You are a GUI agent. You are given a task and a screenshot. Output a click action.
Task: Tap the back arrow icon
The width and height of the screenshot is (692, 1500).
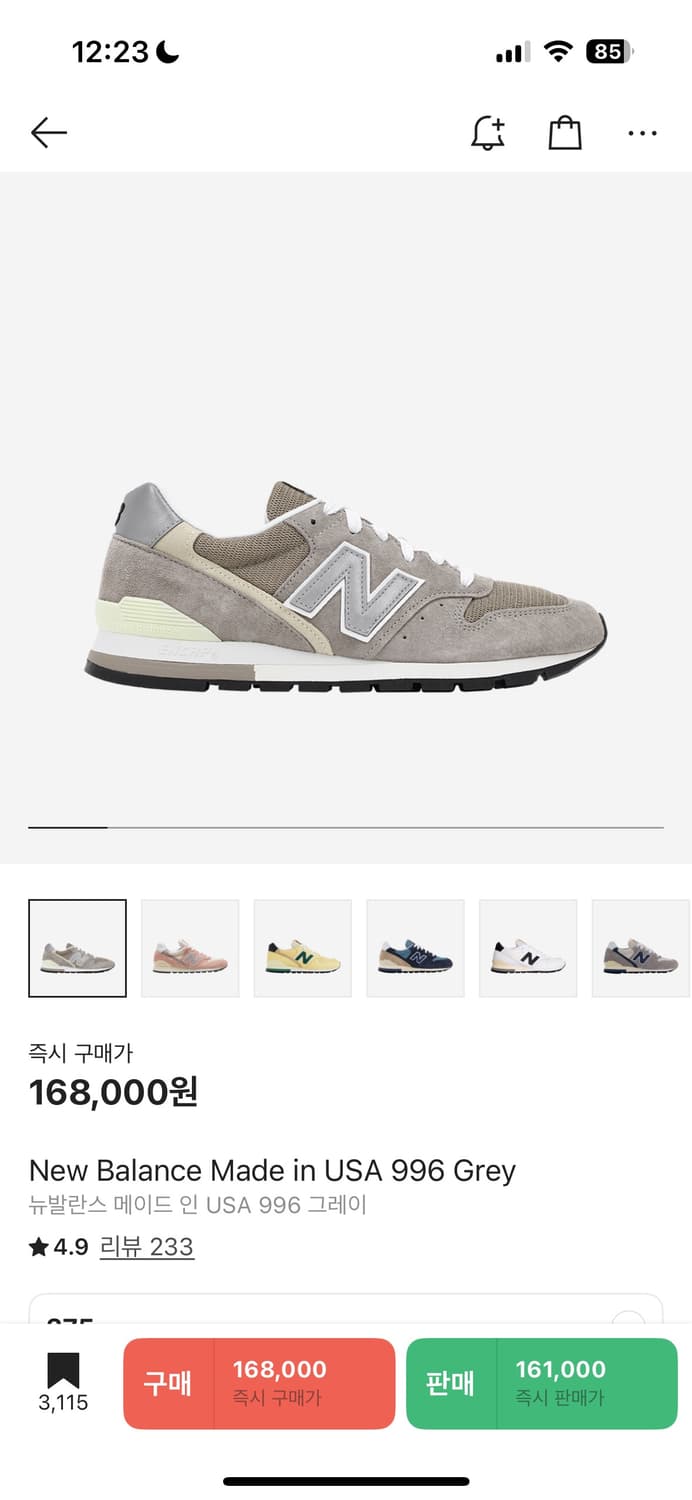point(48,132)
